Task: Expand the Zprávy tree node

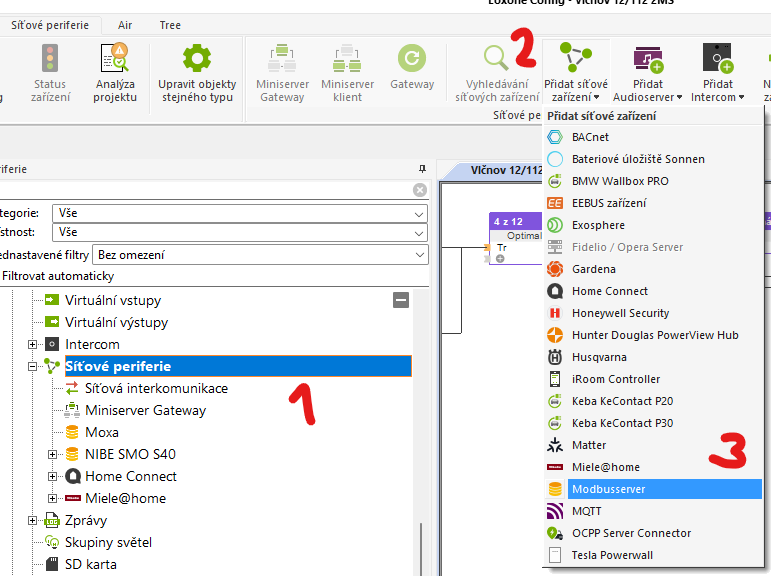Action: [x=32, y=520]
